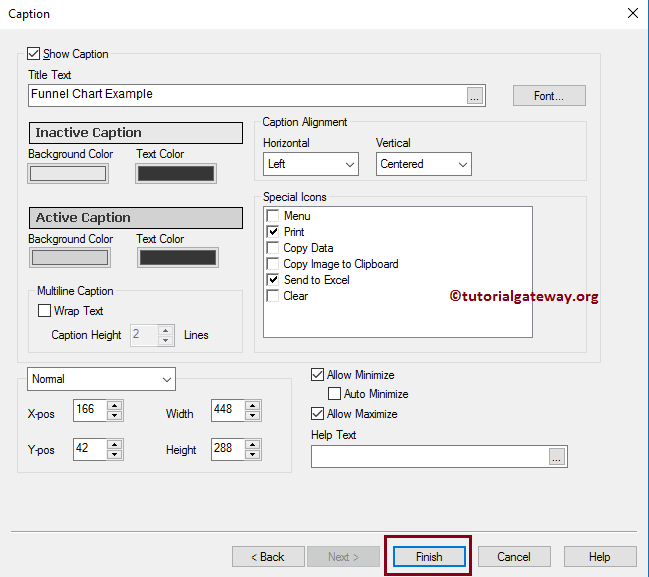Viewport: 649px width, 577px height.
Task: Cancel the Caption dialog
Action: 514,557
